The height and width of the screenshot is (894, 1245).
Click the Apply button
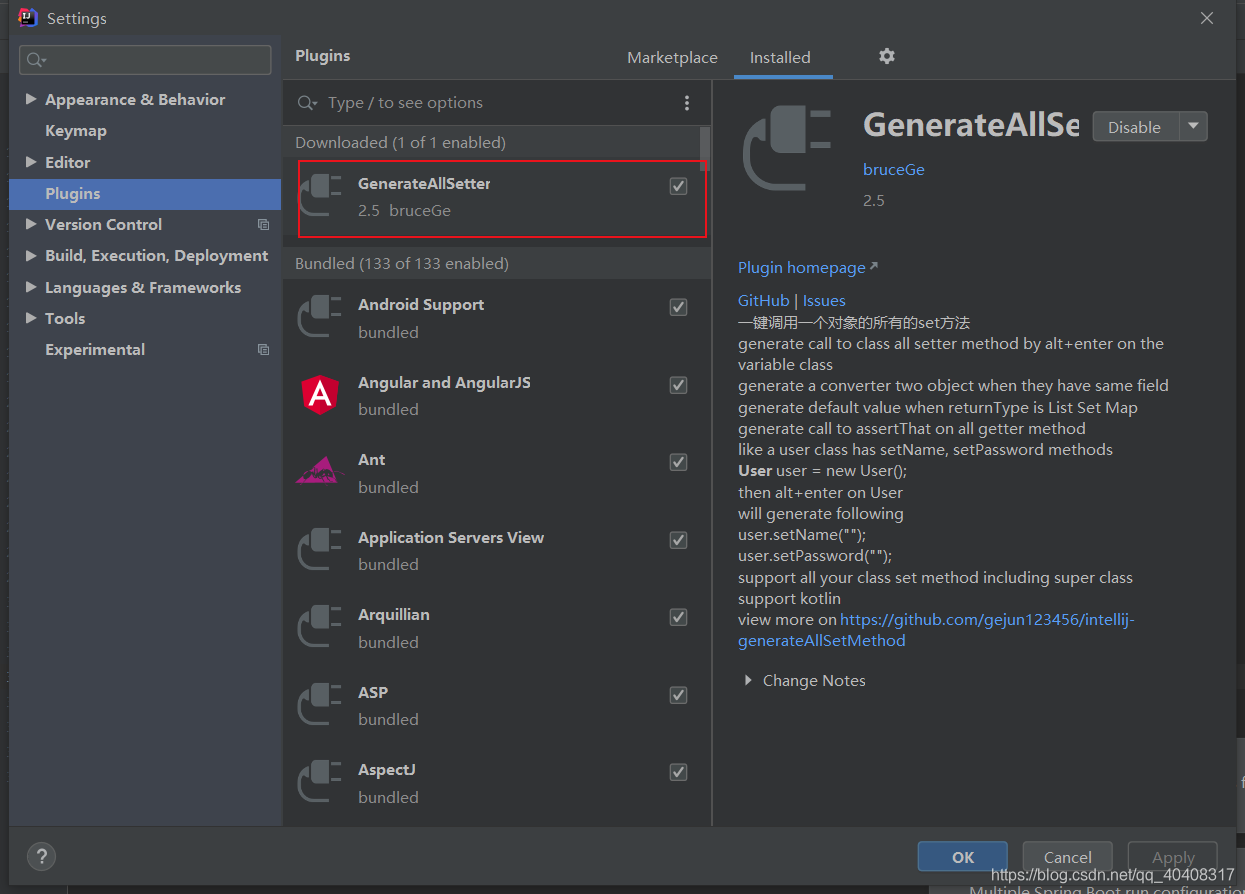tap(1173, 857)
